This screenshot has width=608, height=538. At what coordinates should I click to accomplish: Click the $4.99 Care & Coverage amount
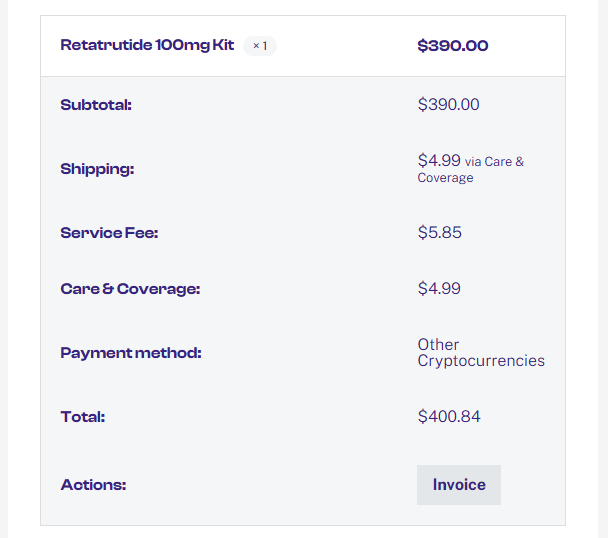coord(439,289)
